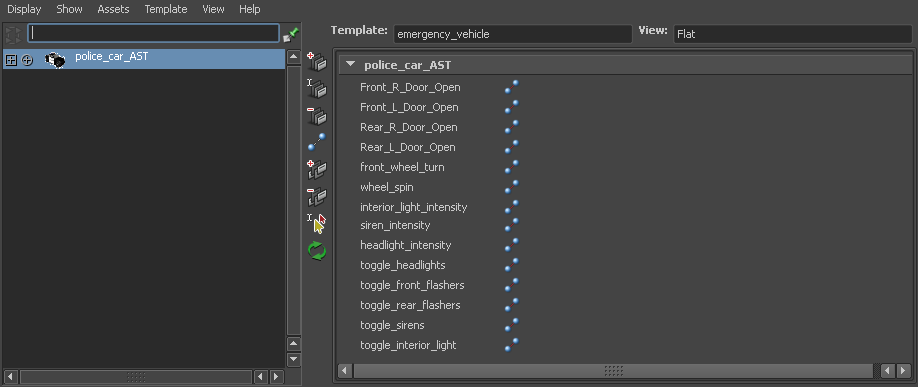Open the Template field showing emergency_vehicle

(513, 34)
